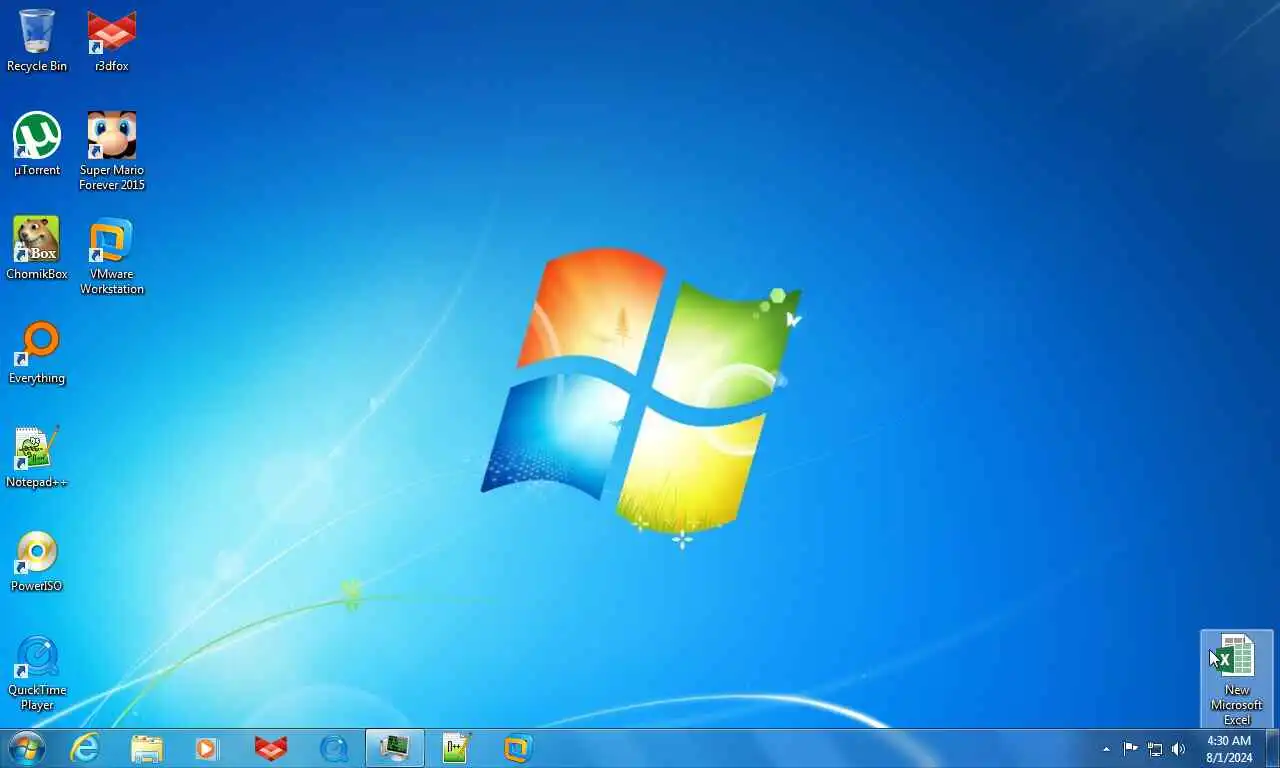Click the Show desktop button

(x=1272, y=749)
